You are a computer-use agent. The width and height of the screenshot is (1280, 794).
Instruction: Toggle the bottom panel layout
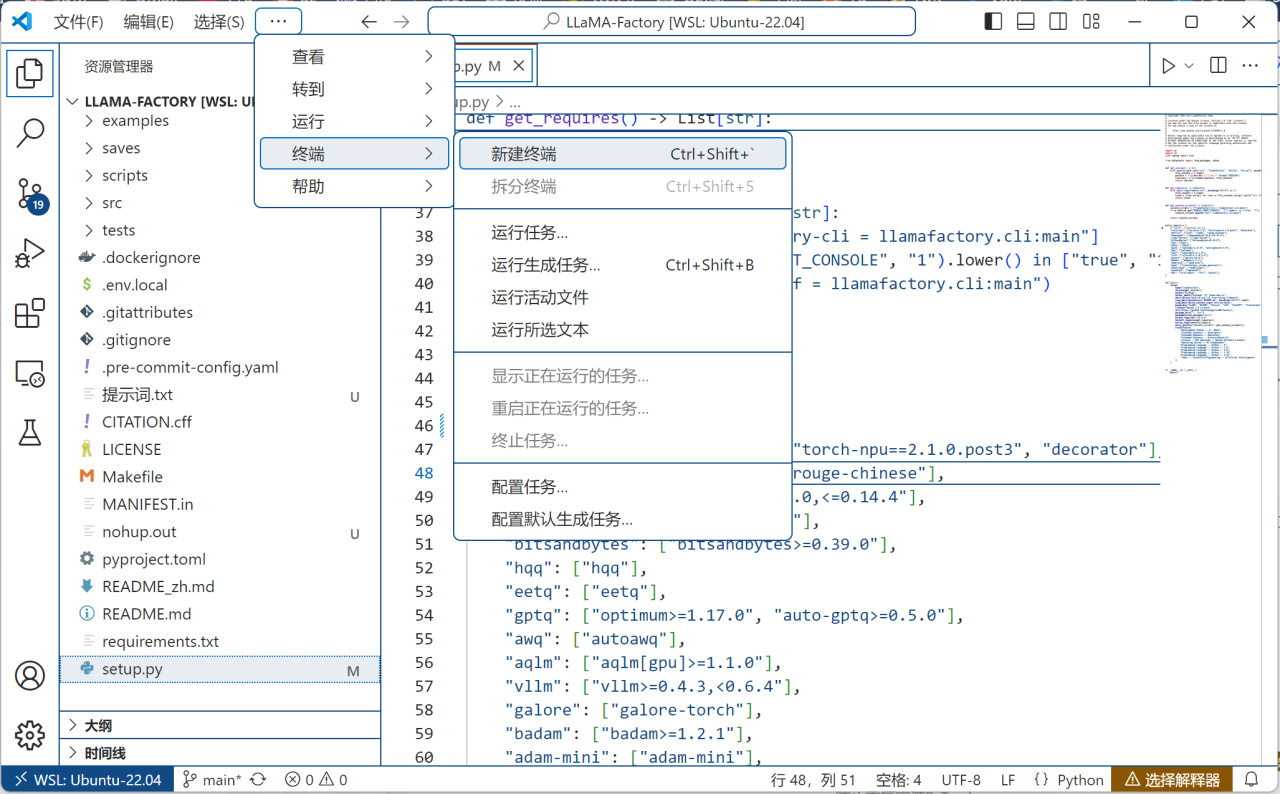1026,22
